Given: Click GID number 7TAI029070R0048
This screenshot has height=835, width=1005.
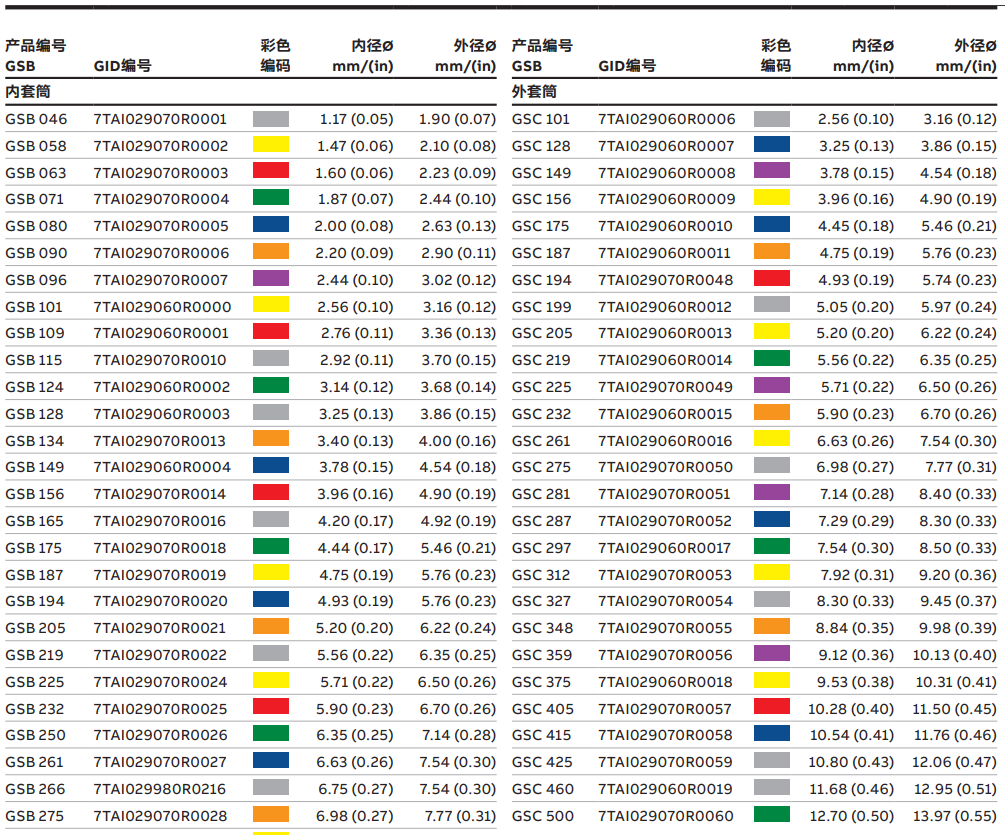Looking at the screenshot, I should pos(666,279).
